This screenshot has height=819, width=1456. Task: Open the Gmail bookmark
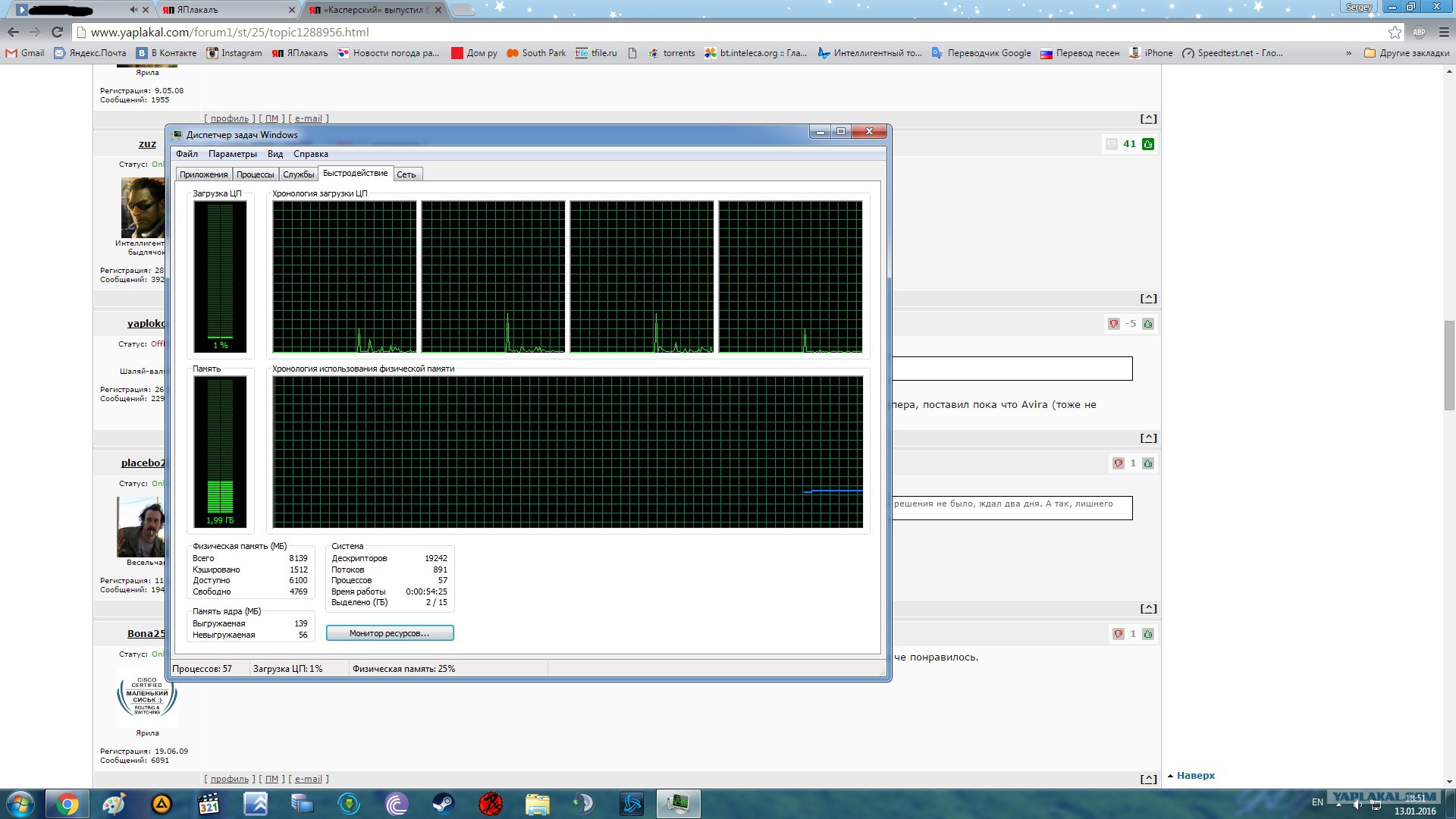pos(25,53)
